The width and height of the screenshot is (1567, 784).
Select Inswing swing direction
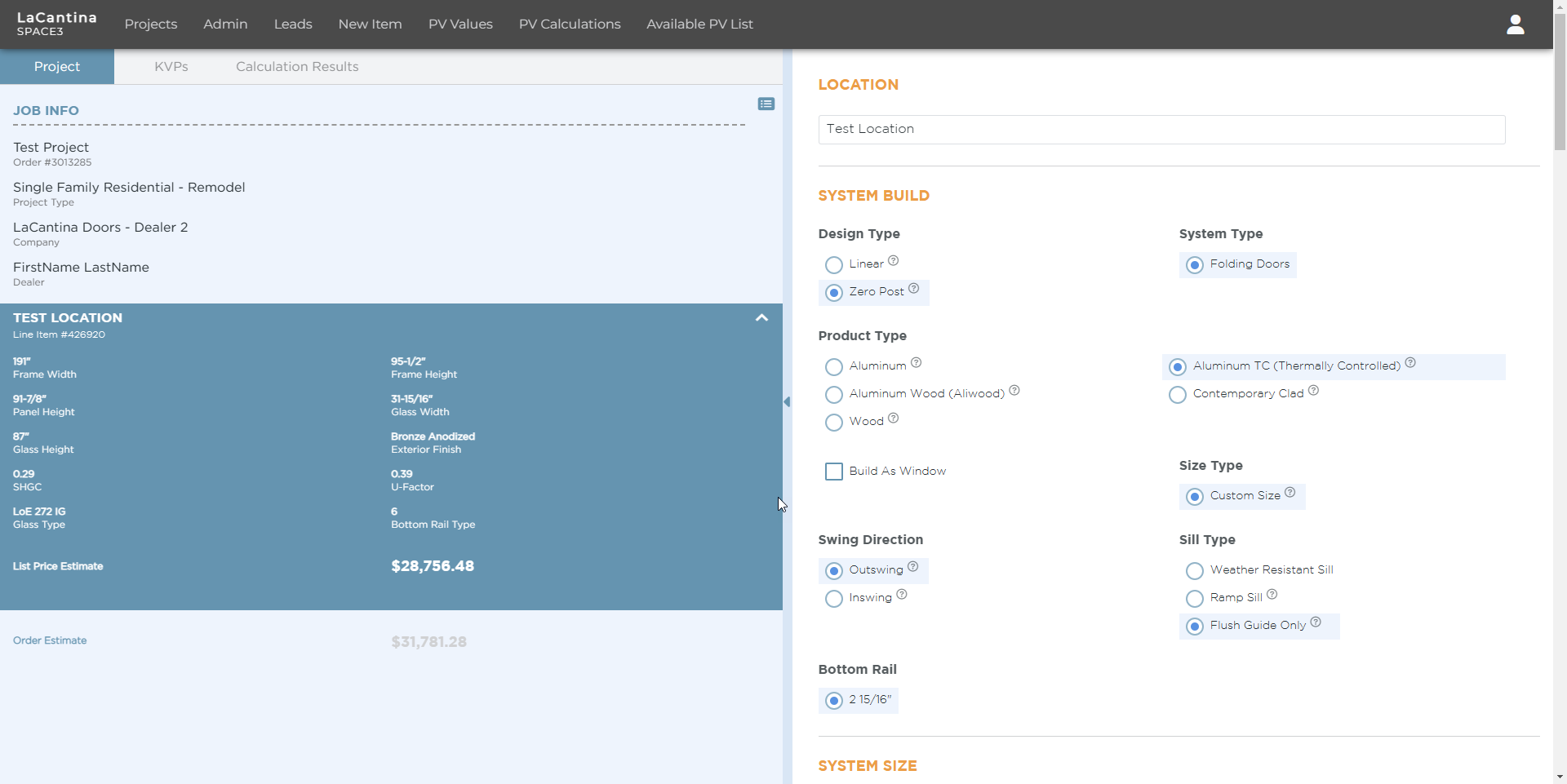pyautogui.click(x=833, y=599)
